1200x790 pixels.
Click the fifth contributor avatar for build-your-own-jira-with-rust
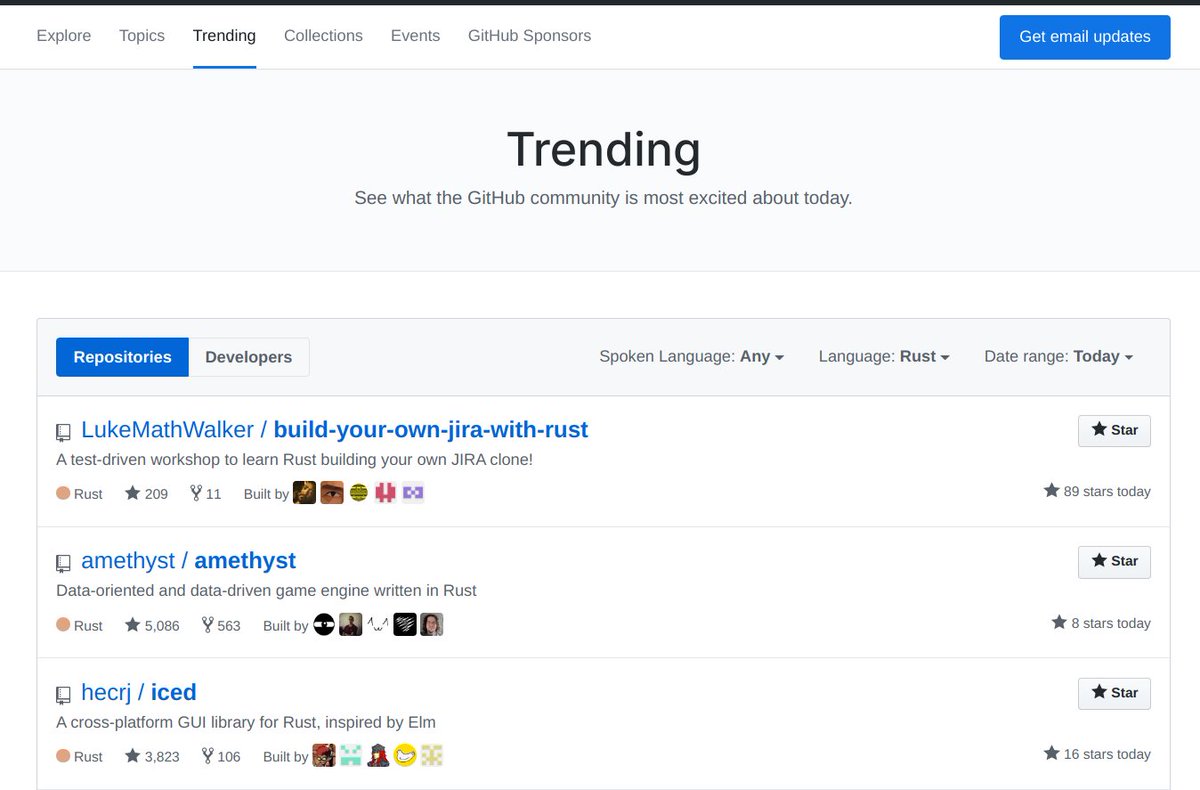[x=413, y=492]
